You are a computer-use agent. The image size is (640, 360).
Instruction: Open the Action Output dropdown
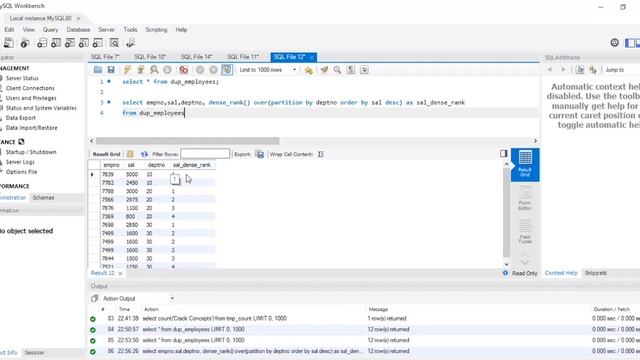pos(138,298)
